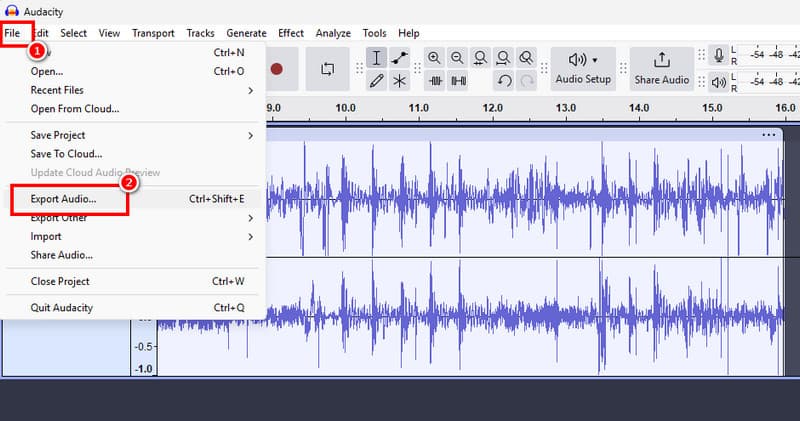Viewport: 800px width, 421px height.
Task: Choose Open From Cloud...
Action: (x=133, y=109)
